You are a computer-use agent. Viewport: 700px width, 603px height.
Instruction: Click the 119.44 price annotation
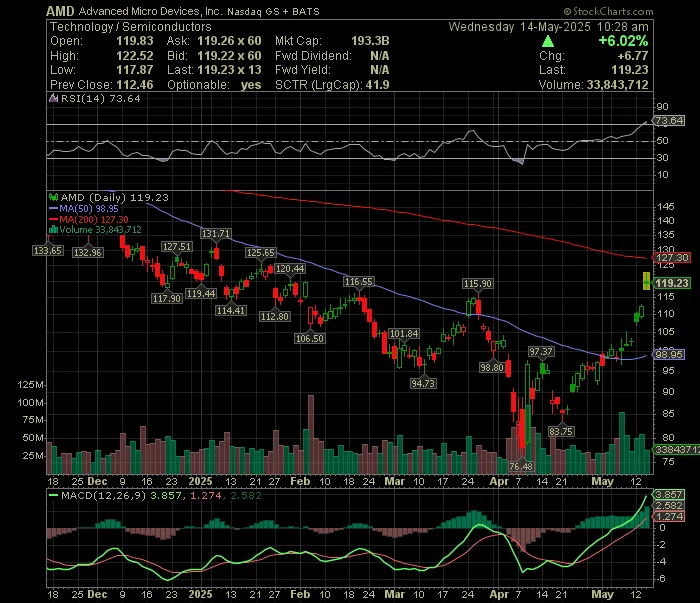point(201,293)
